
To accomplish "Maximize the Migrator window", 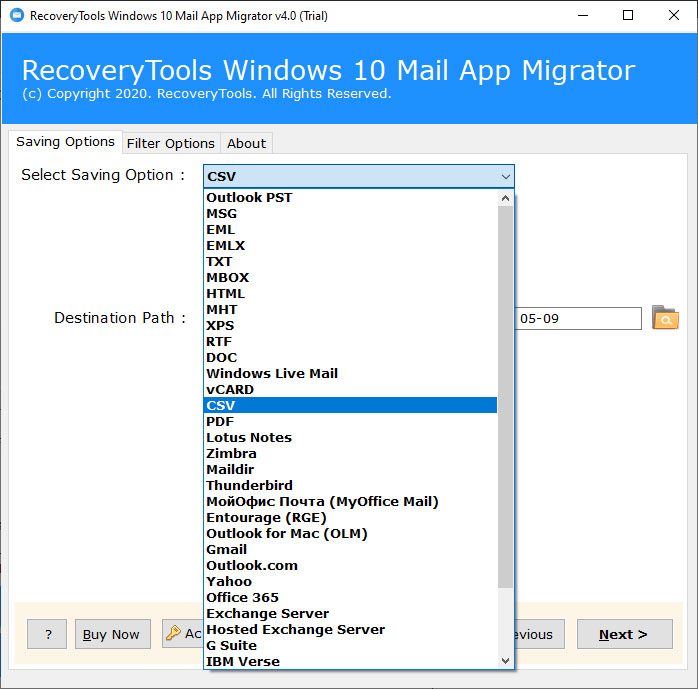I will pos(628,16).
